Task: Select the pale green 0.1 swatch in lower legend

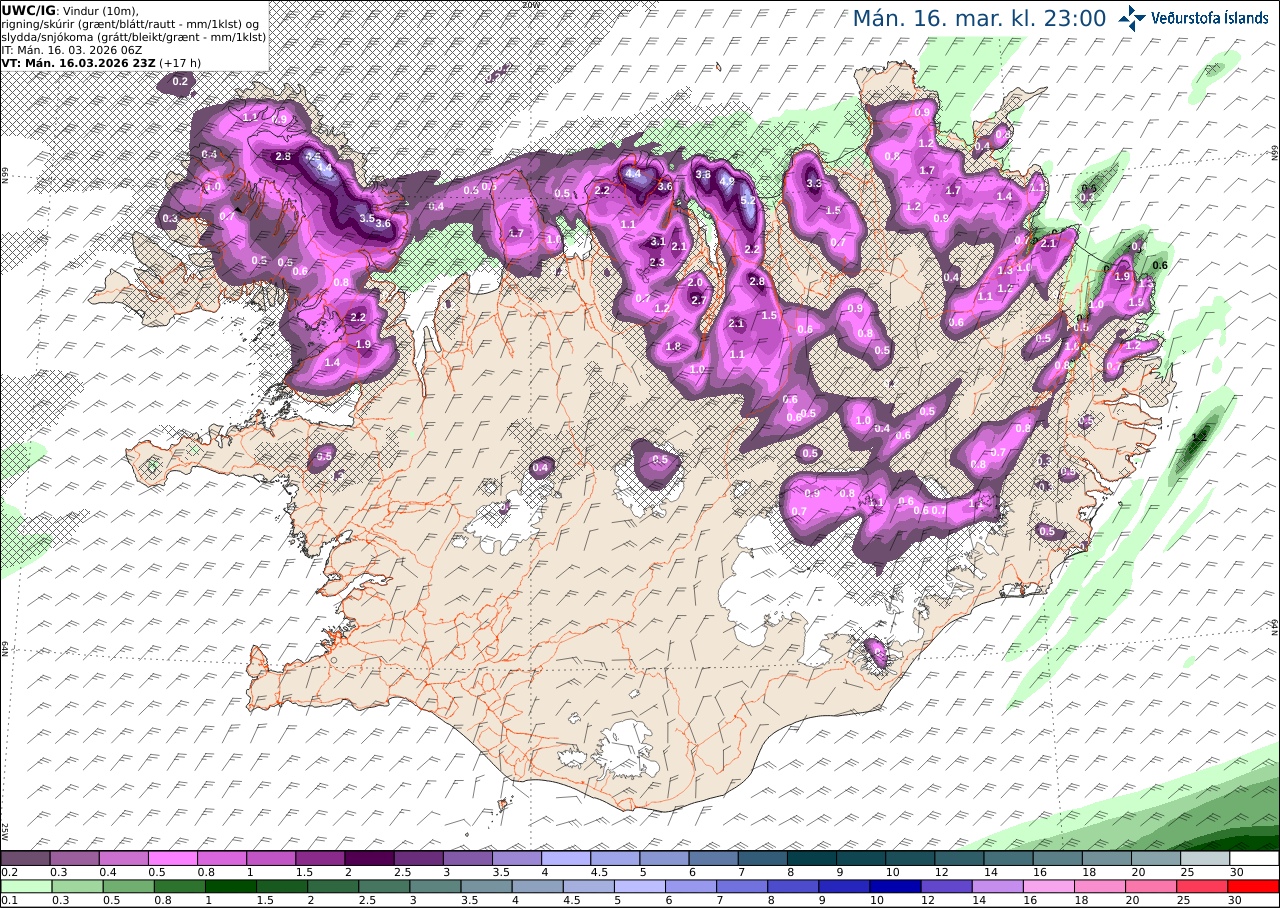Action: 25,886
